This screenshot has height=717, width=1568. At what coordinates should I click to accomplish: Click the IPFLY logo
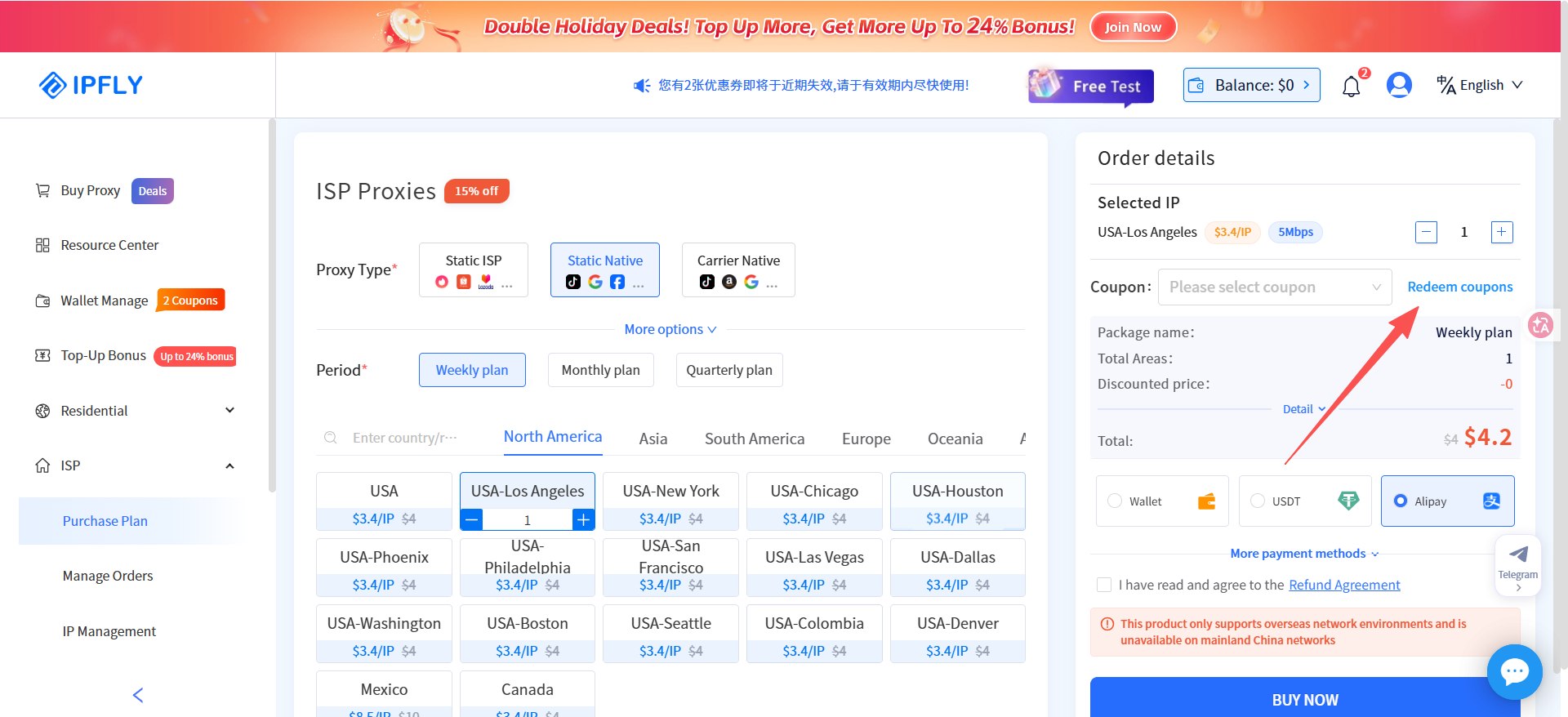pyautogui.click(x=91, y=85)
